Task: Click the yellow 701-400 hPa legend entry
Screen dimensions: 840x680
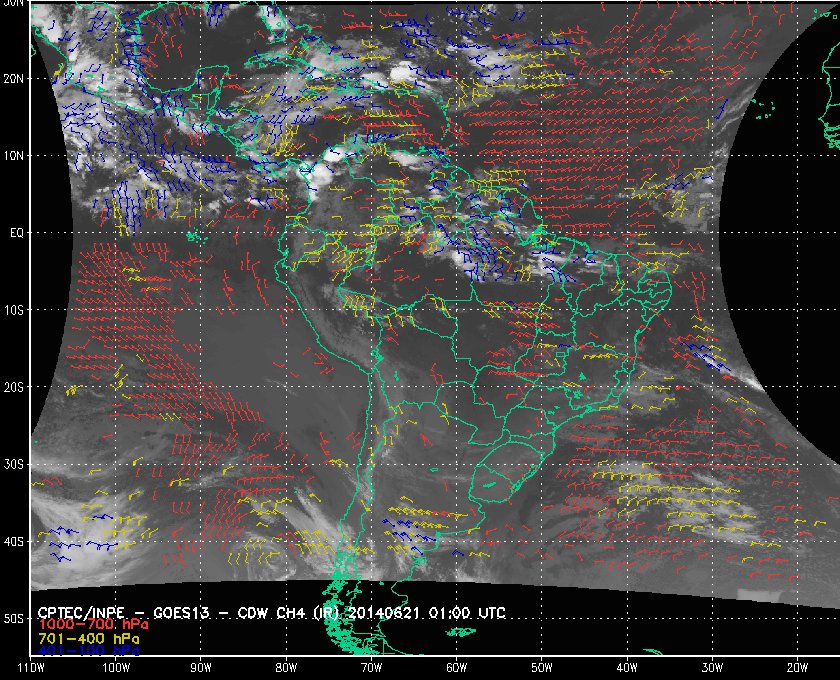Action: [89, 639]
